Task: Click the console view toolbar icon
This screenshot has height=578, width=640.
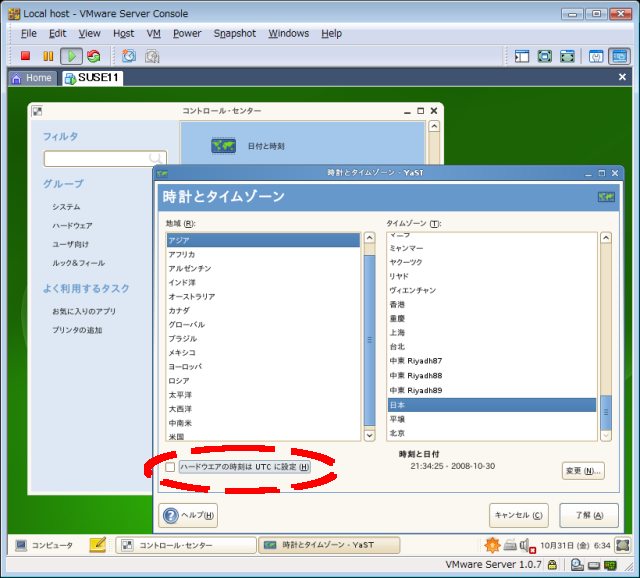Action: [619, 56]
